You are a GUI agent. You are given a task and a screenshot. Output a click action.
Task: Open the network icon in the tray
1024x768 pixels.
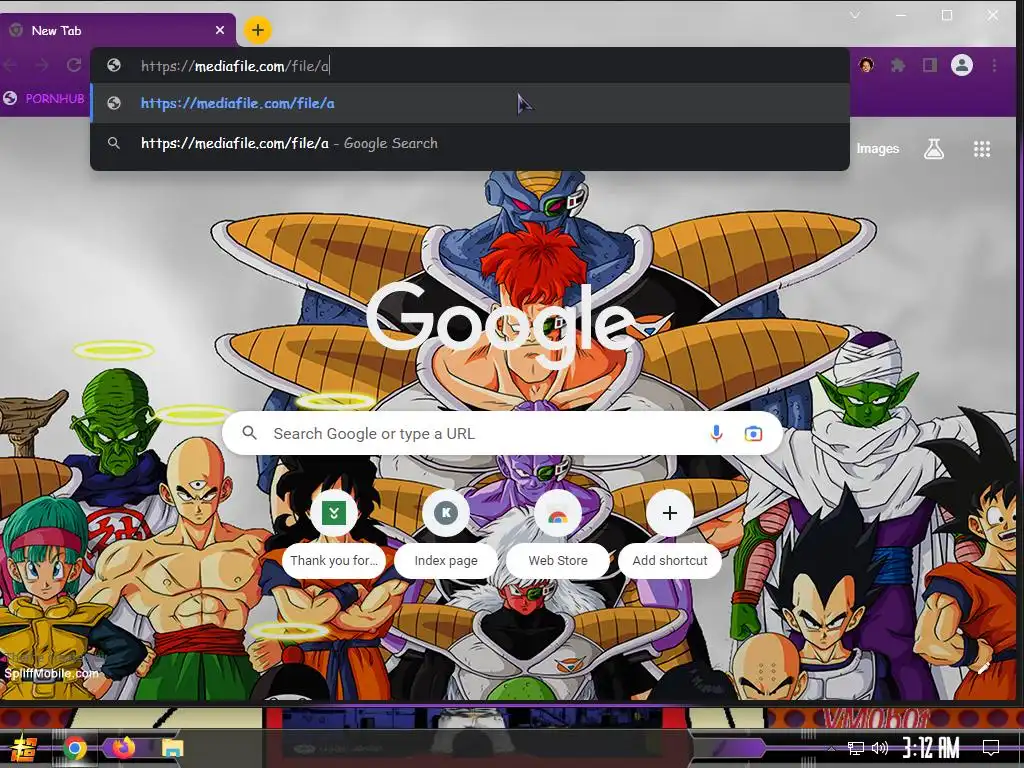(x=856, y=748)
